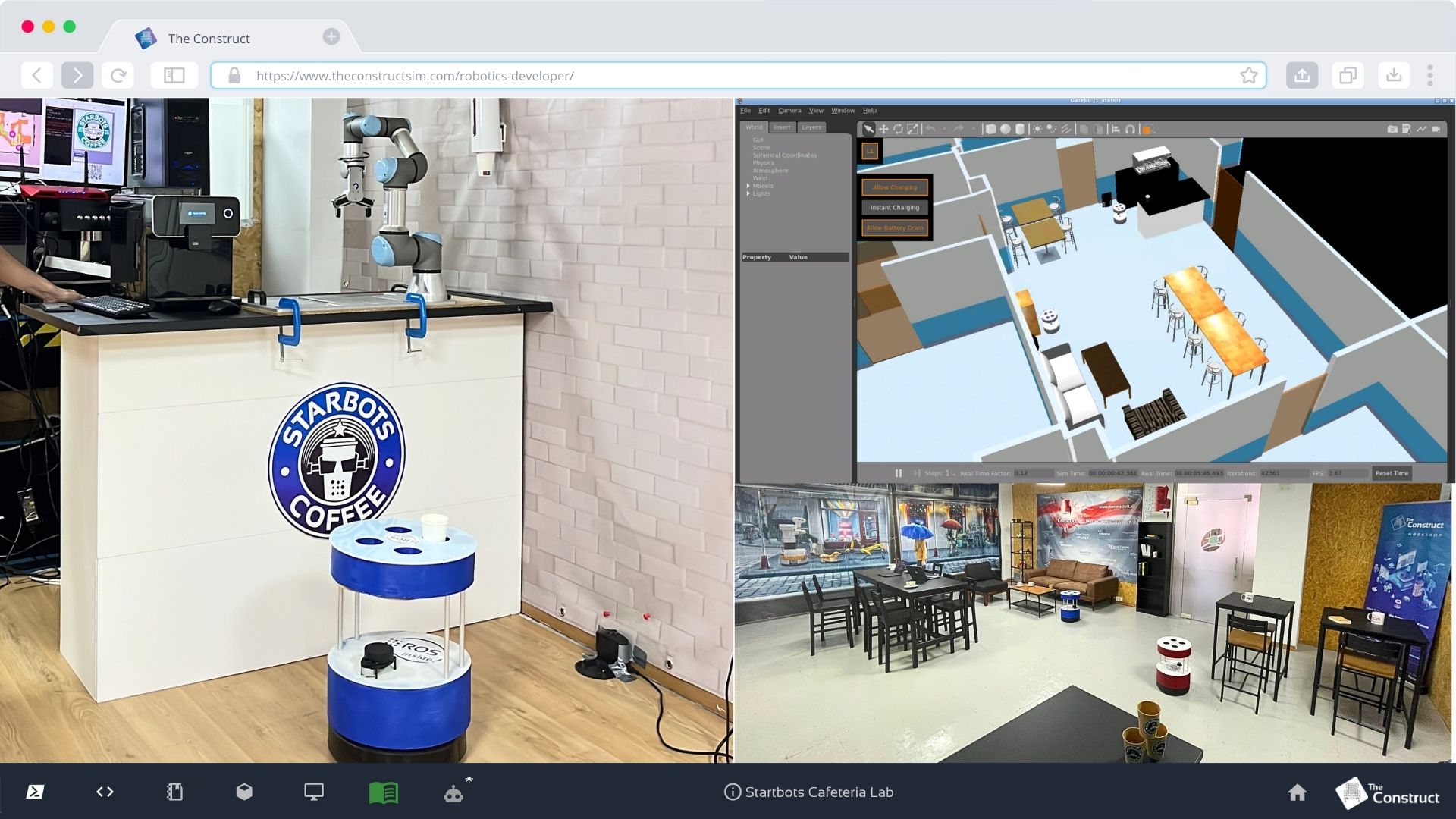Take a Gazebo screenshot with camera icon
The image size is (1456, 819).
1392,129
